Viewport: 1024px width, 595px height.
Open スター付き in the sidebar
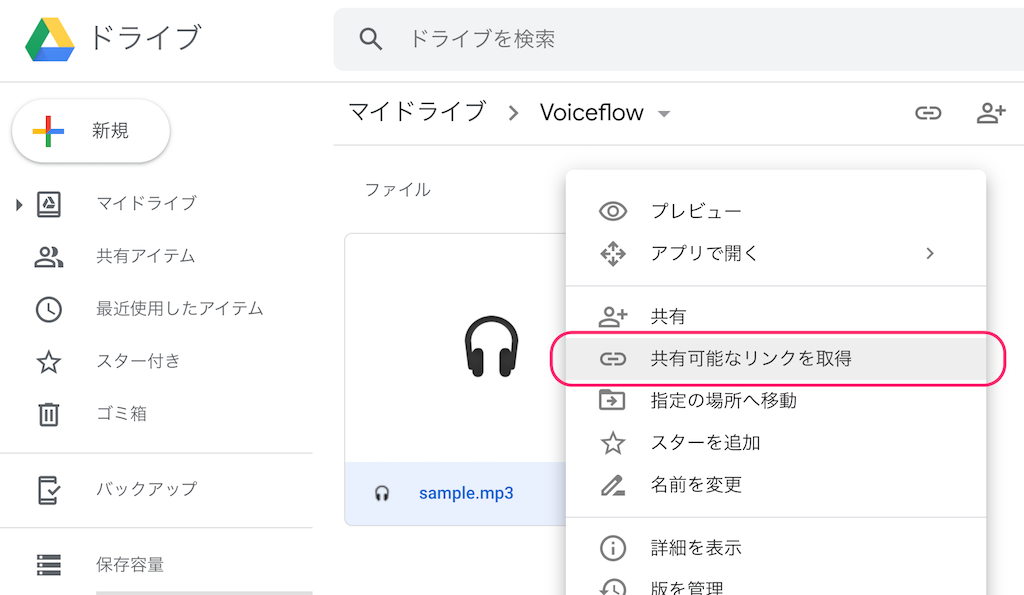[138, 361]
